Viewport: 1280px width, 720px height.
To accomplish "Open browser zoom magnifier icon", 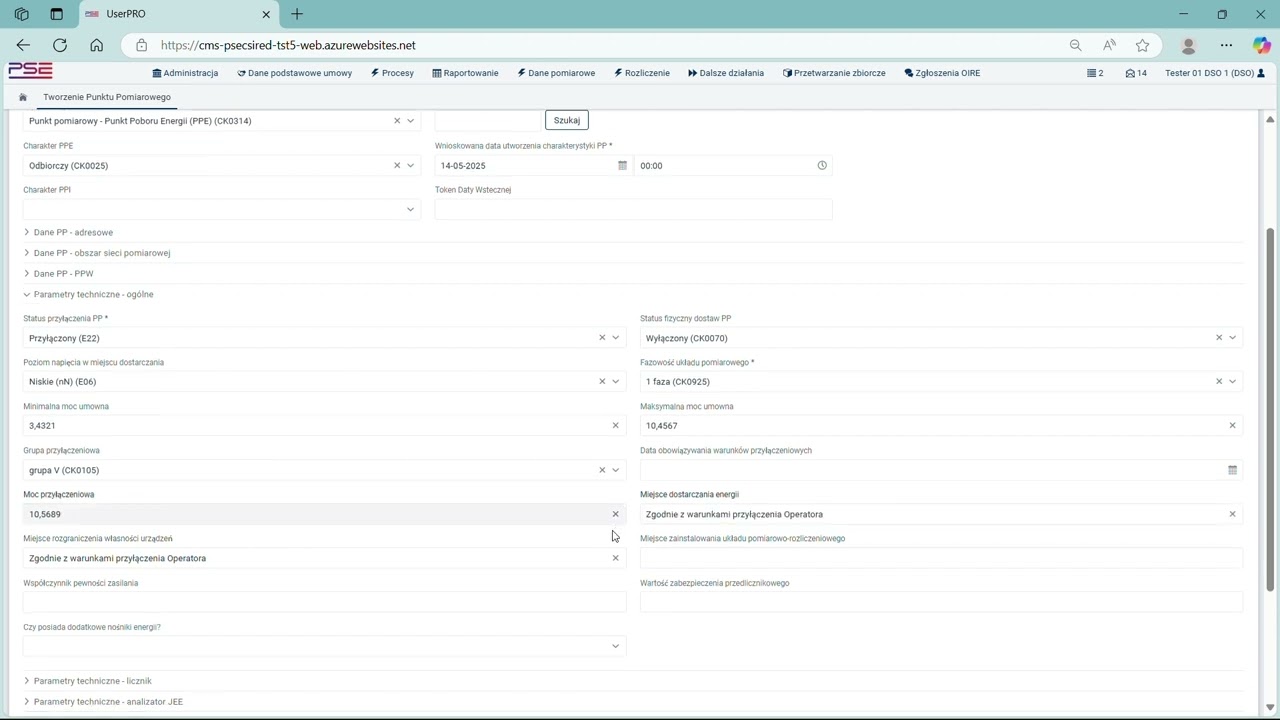I will pos(1075,45).
